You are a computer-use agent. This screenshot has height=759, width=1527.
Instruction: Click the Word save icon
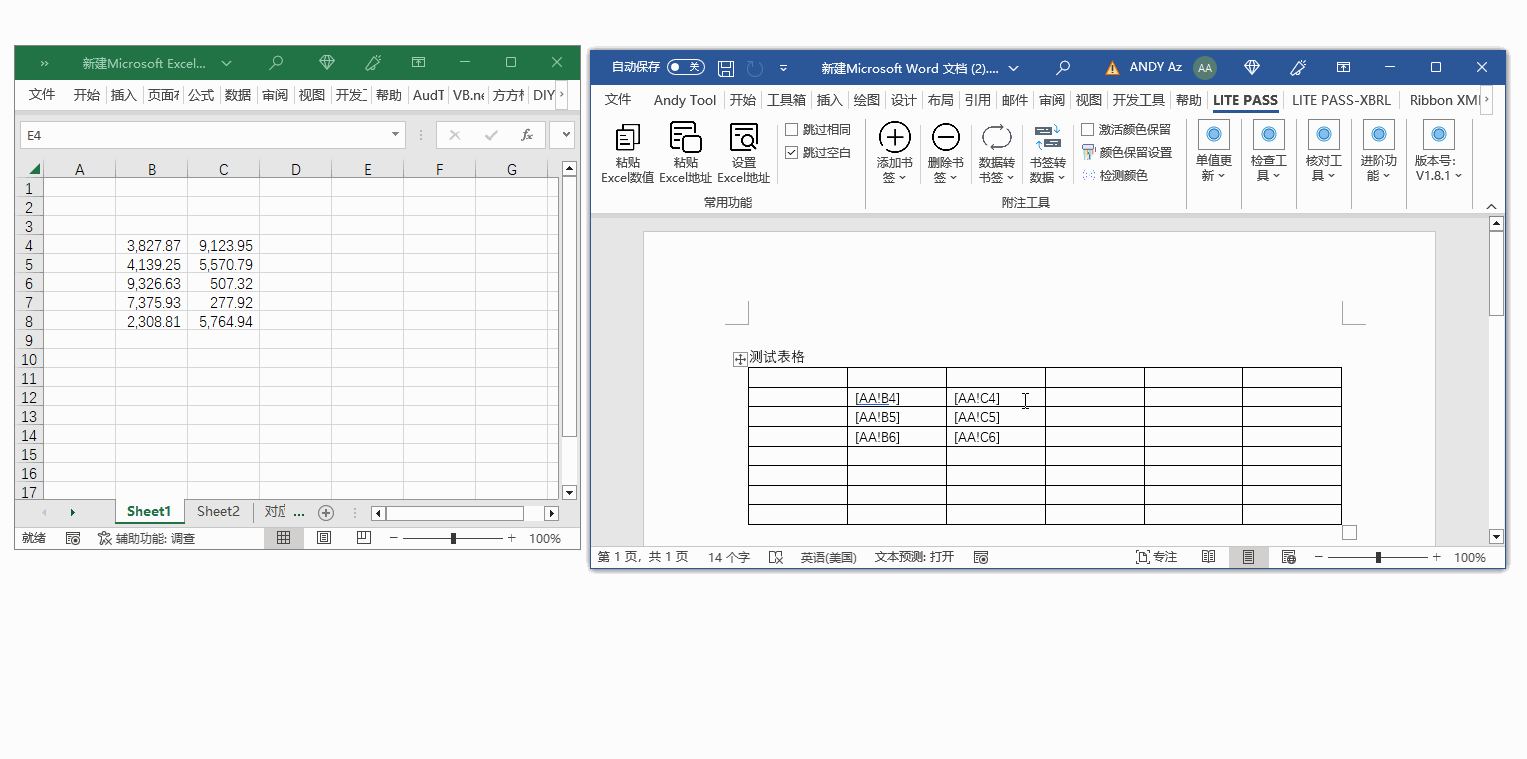coord(726,68)
